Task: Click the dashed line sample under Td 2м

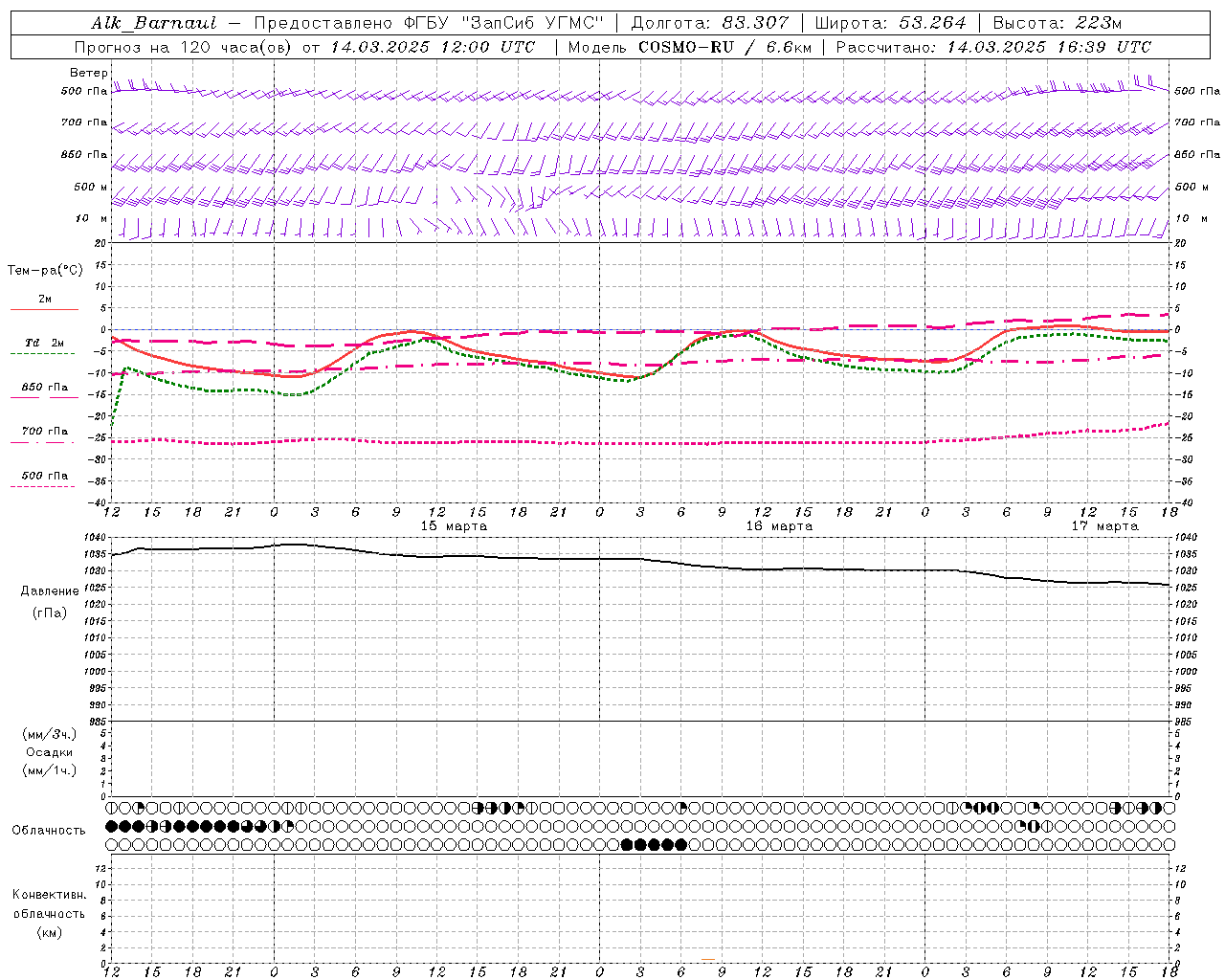Action: (x=43, y=353)
